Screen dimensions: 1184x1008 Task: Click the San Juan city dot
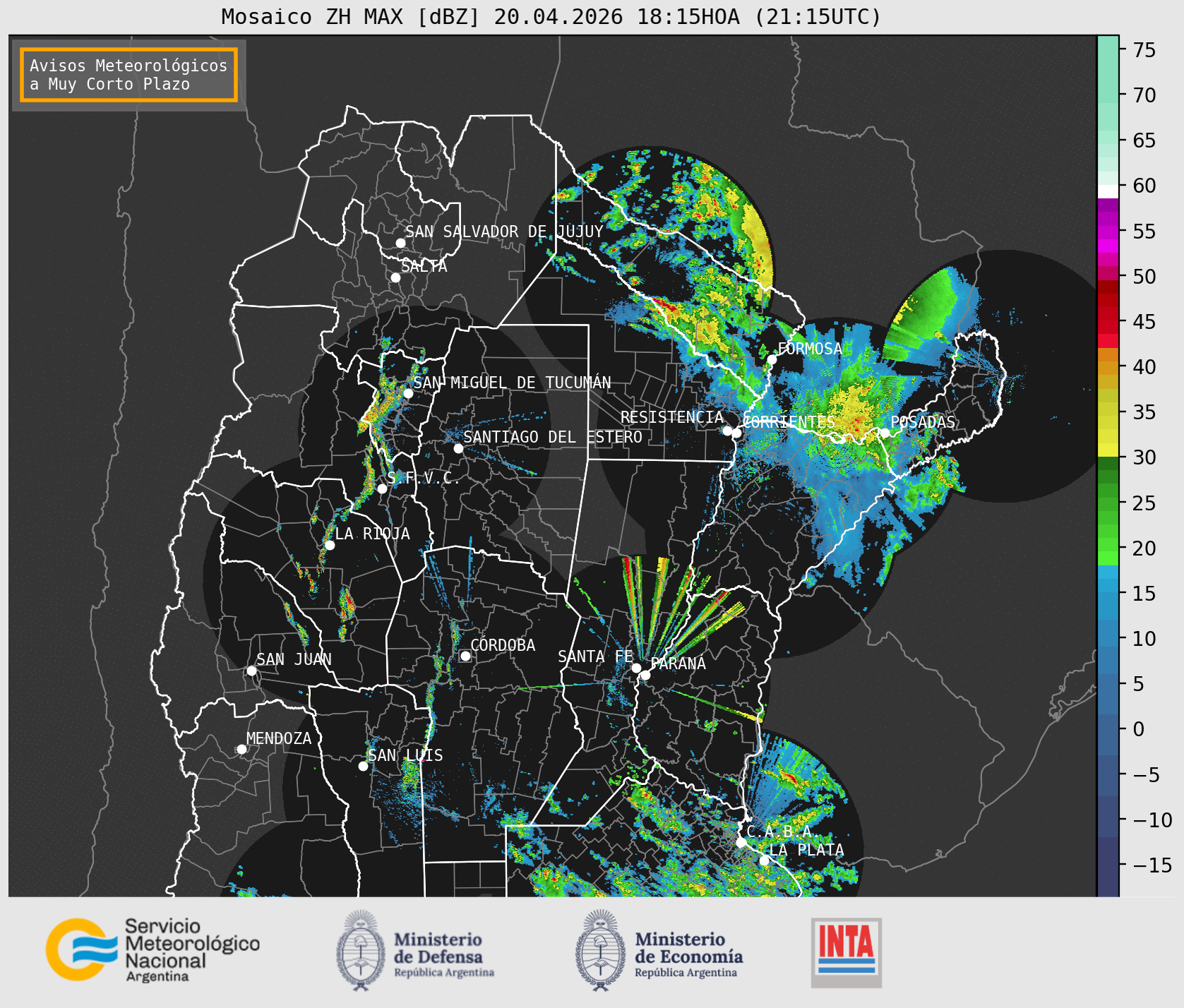pos(251,671)
